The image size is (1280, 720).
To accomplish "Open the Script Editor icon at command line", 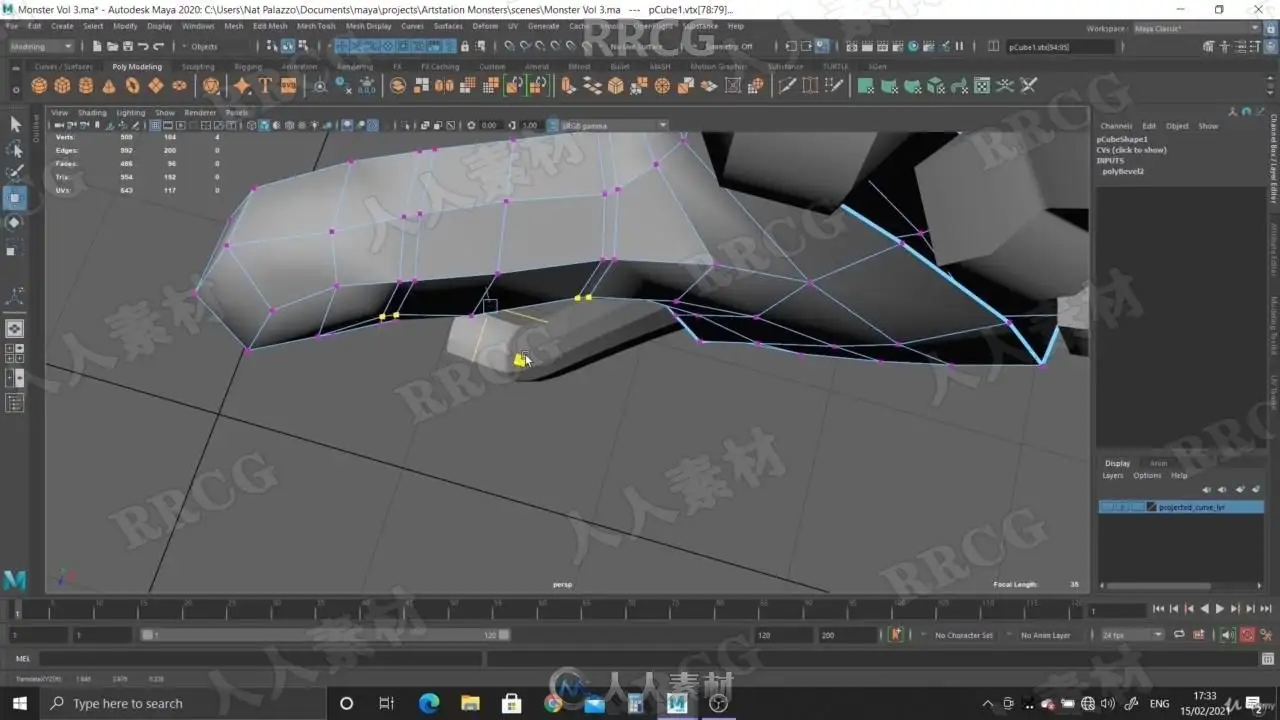I will 1268,658.
